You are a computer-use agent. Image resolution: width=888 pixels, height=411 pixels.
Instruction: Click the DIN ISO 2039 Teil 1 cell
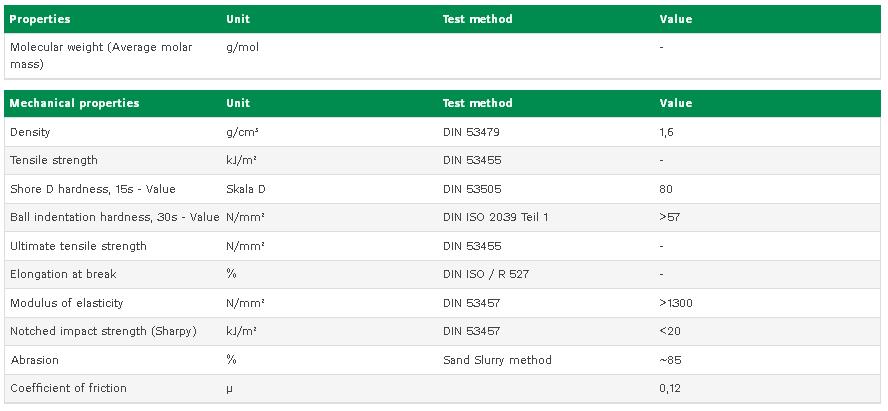pyautogui.click(x=496, y=217)
